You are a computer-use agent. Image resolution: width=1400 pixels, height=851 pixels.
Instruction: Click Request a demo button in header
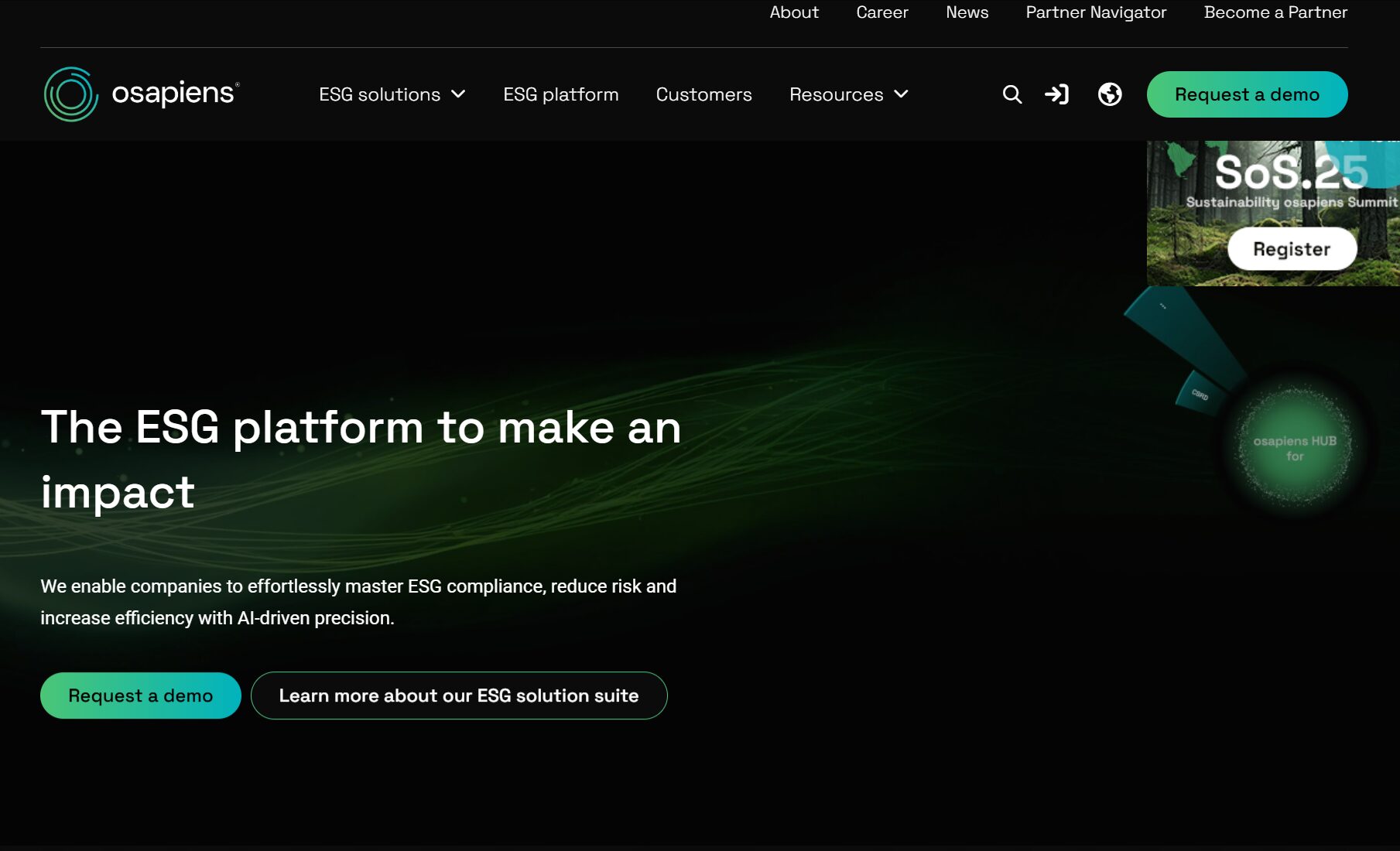1248,94
